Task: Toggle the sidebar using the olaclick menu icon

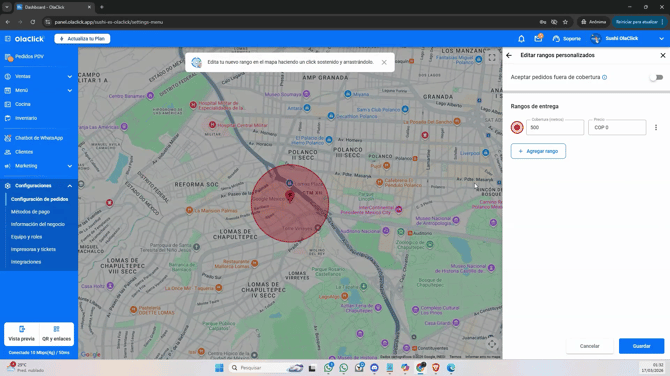Action: click(8, 39)
